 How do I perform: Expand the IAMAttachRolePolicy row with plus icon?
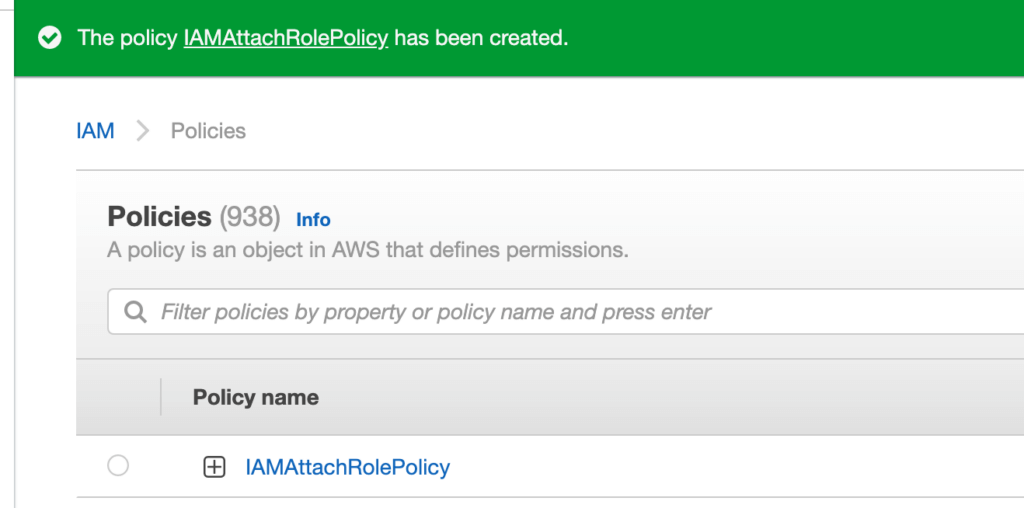coord(214,467)
